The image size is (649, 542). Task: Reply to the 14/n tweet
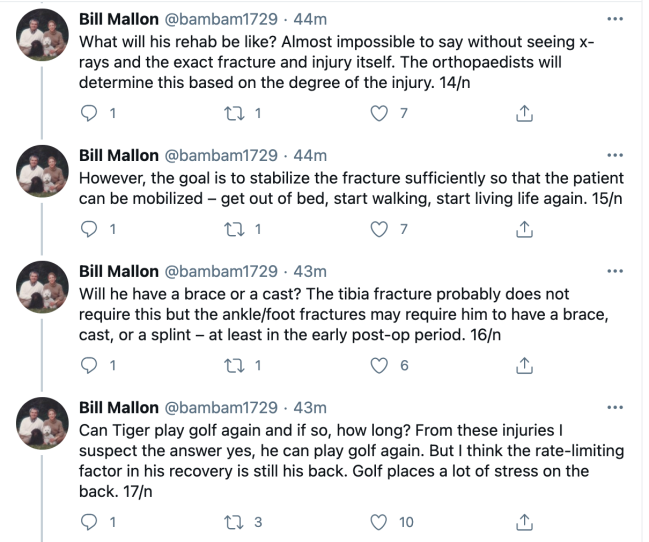click(x=90, y=114)
